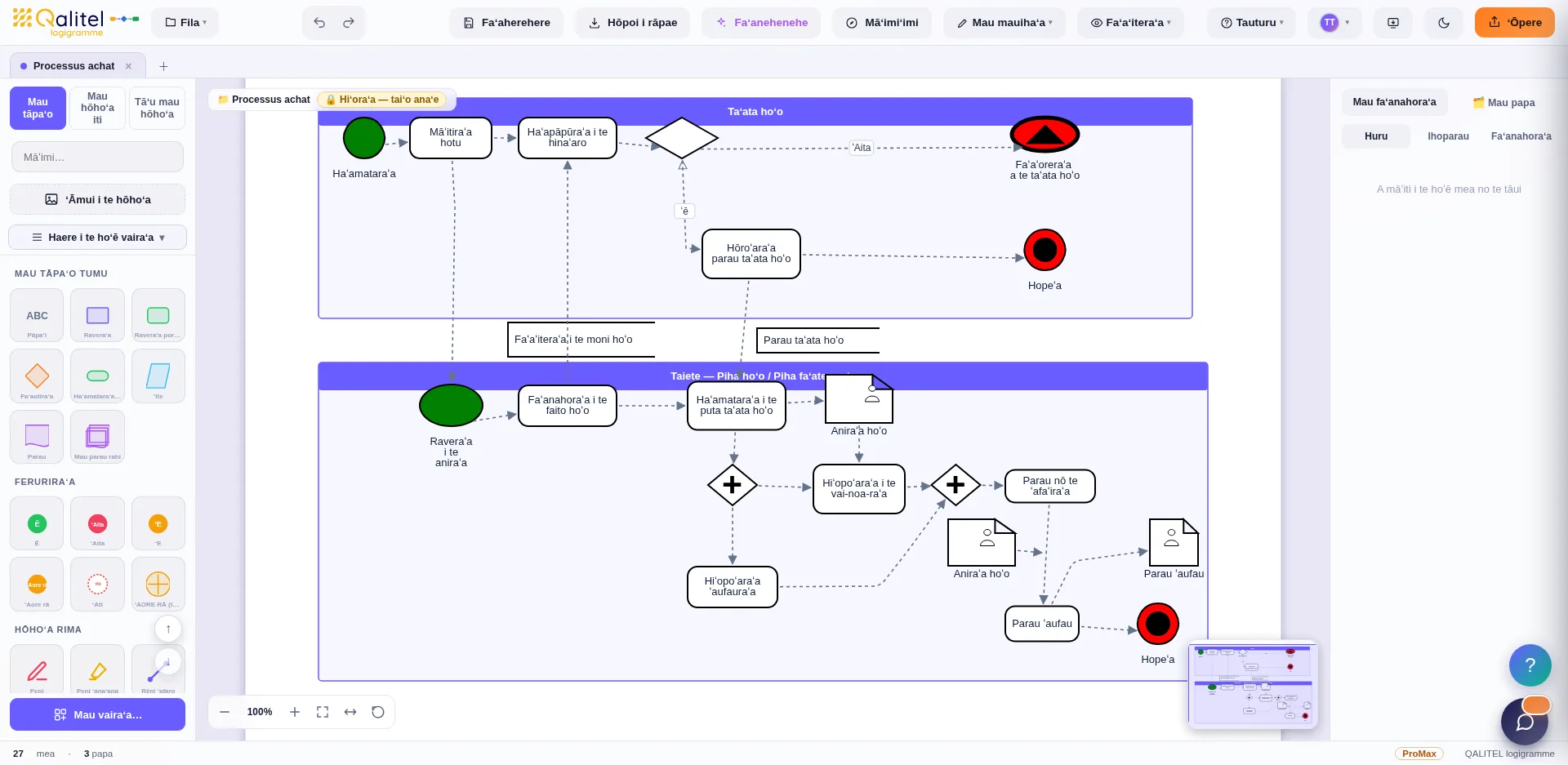
Task: Open presentation mode icon in header
Action: coord(1393,23)
